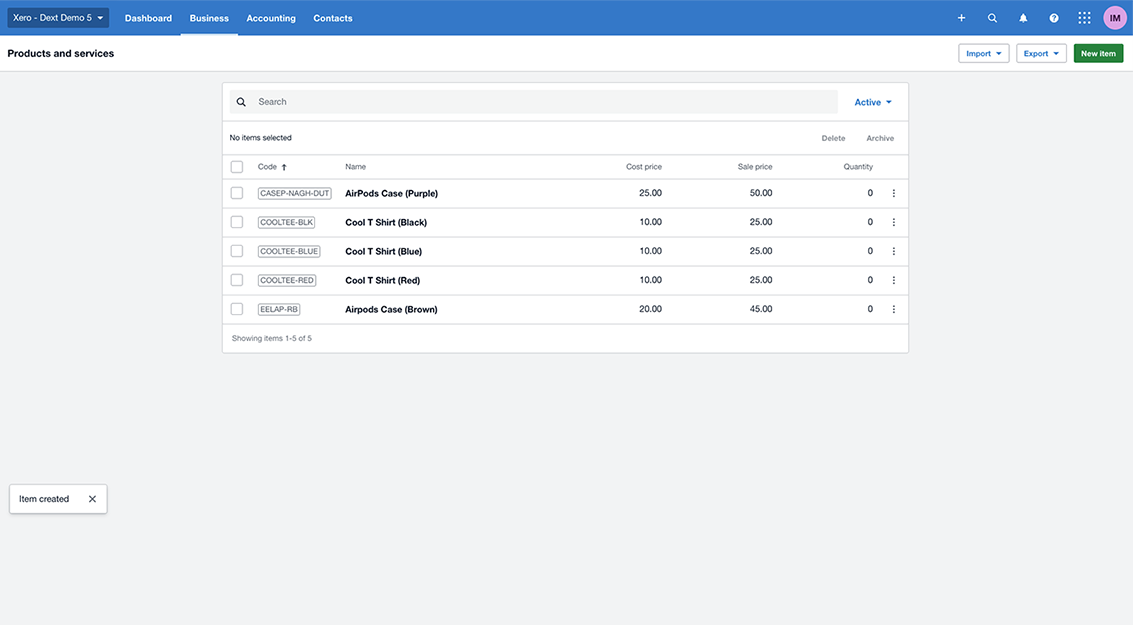1133x625 pixels.
Task: Expand the Active status filter dropdown
Action: [872, 102]
